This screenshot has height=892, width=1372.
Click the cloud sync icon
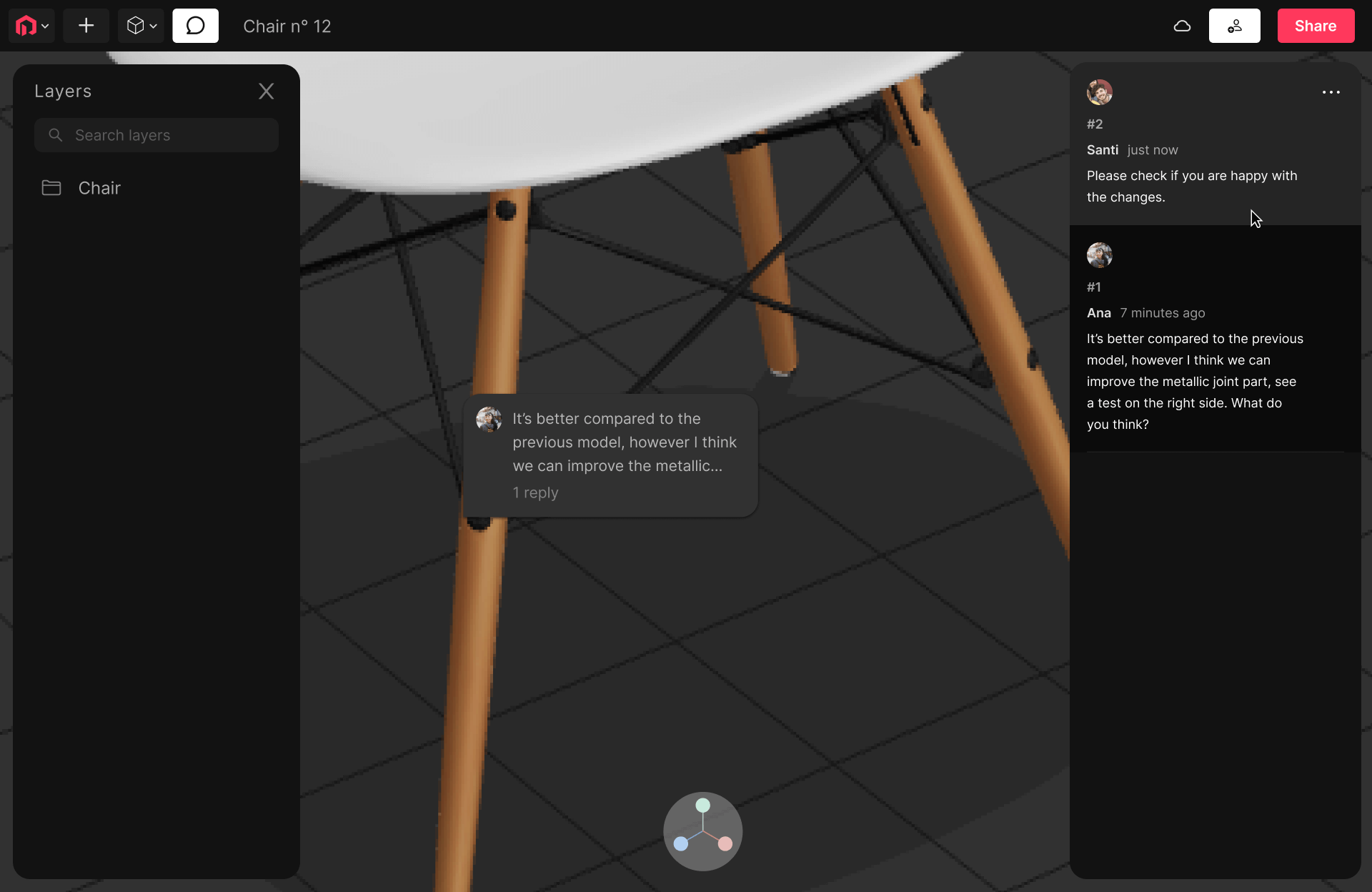(x=1183, y=26)
